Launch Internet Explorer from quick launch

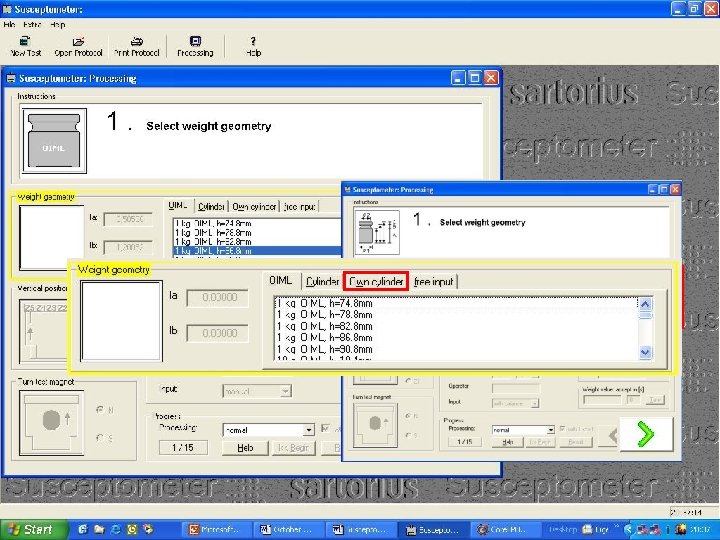point(116,530)
